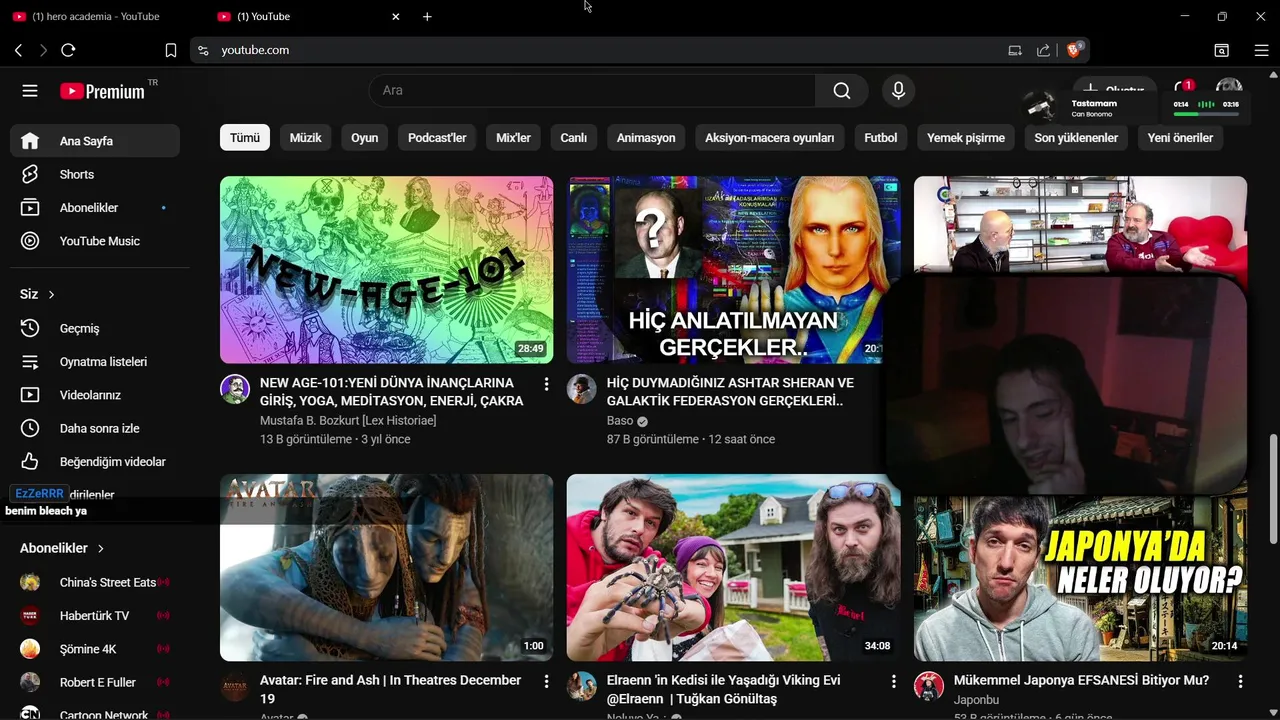Open the Brave Shields lion icon
This screenshot has width=1280, height=720.
pos(1074,49)
